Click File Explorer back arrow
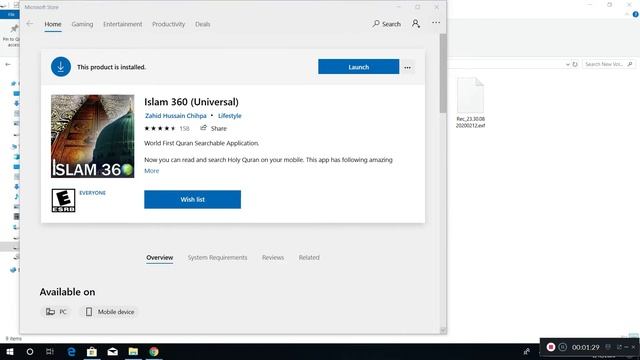This screenshot has width=640, height=360. 8,64
